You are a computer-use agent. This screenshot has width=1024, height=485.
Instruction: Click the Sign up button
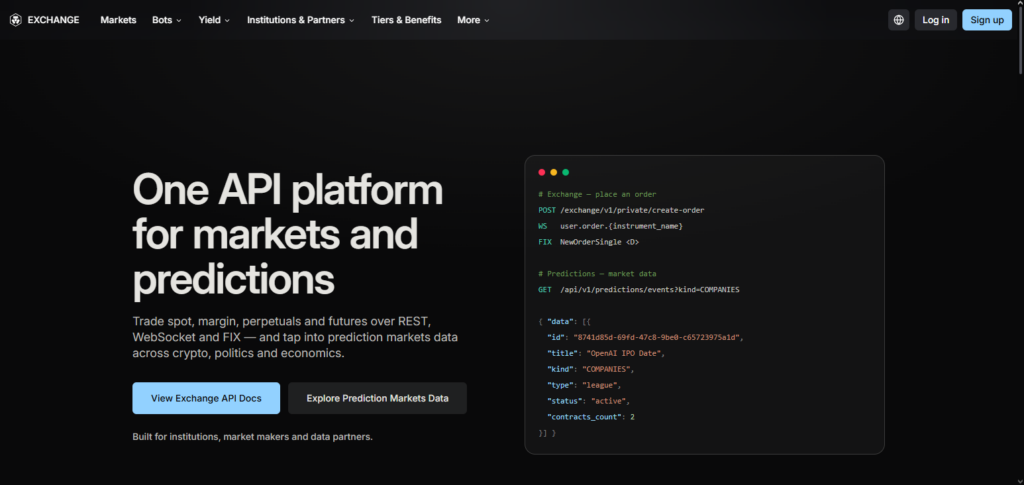(987, 20)
